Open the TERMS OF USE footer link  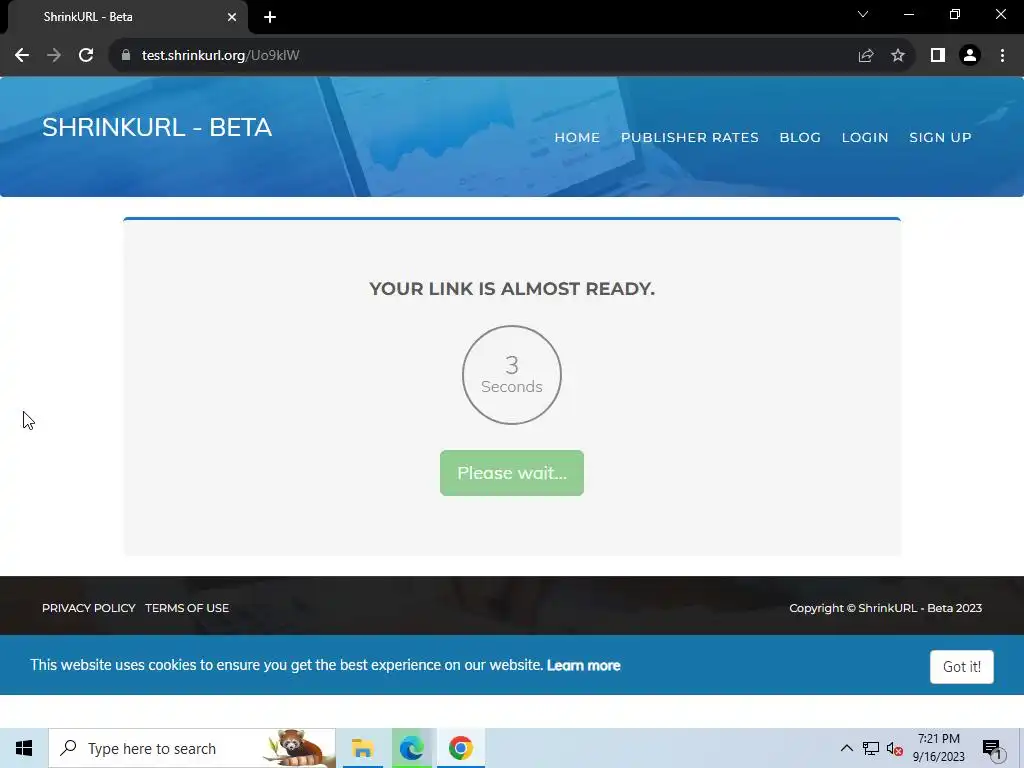[x=187, y=608]
